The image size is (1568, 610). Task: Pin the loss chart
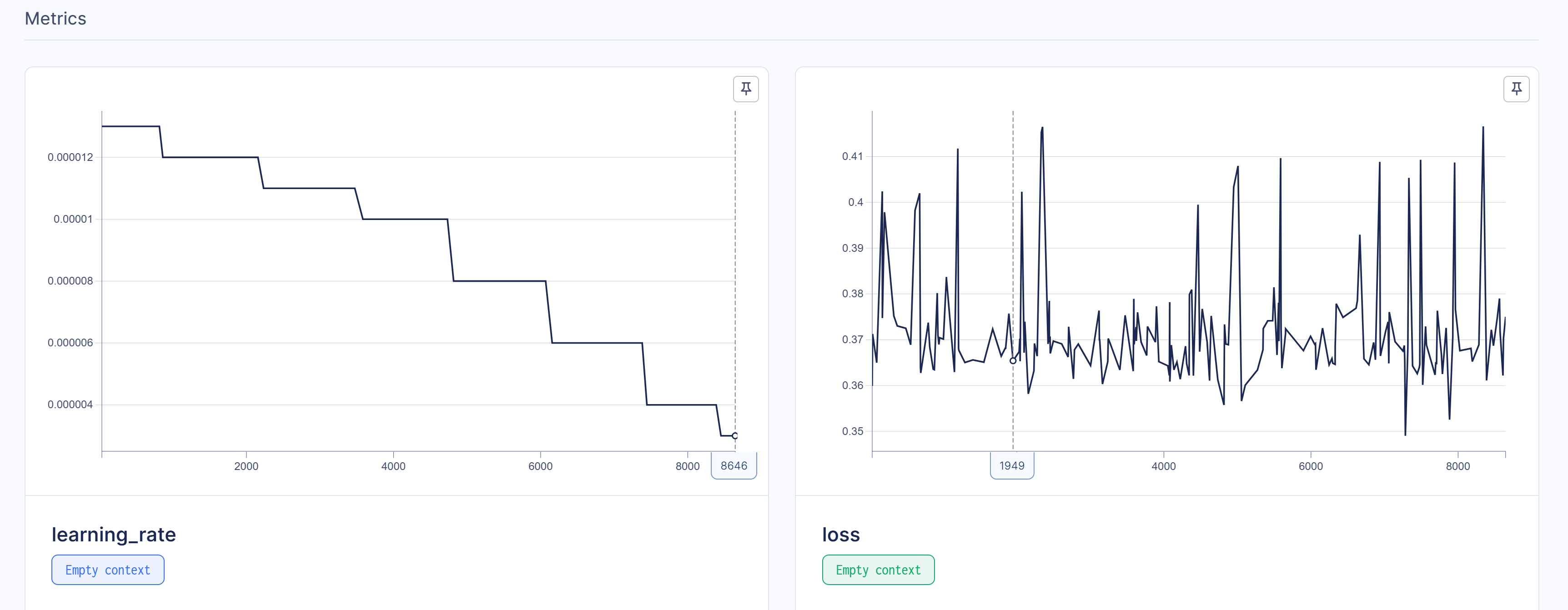coord(1516,89)
